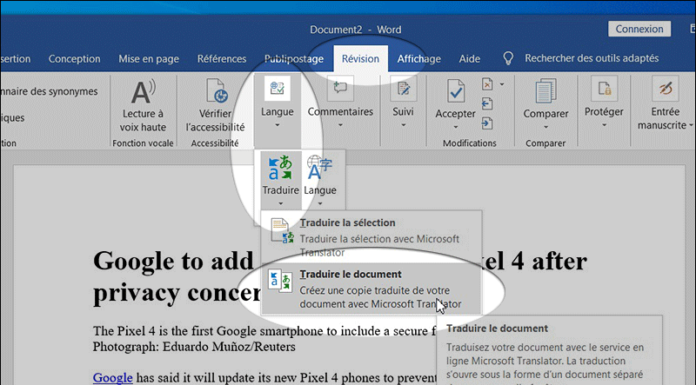Run Vérifier l'accessibilité check
This screenshot has width=696, height=385.
[x=215, y=106]
